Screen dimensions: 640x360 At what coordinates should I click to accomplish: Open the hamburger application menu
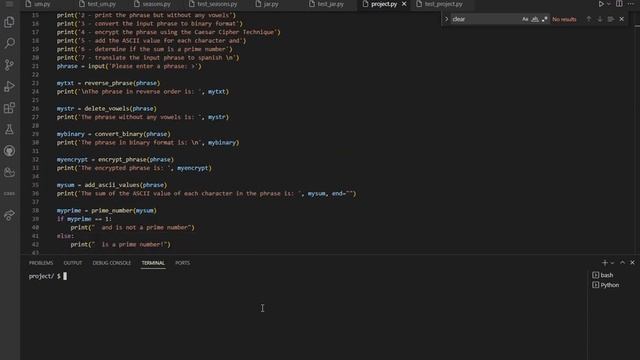pos(9,4)
